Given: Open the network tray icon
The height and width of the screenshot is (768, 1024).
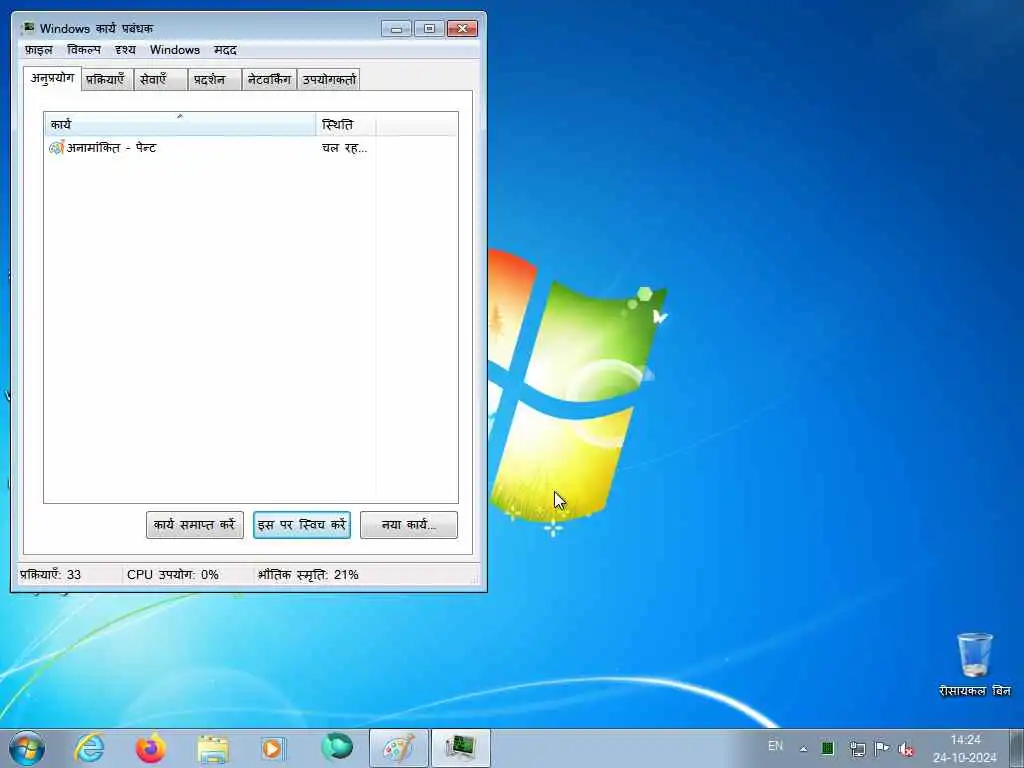Looking at the screenshot, I should click(857, 748).
